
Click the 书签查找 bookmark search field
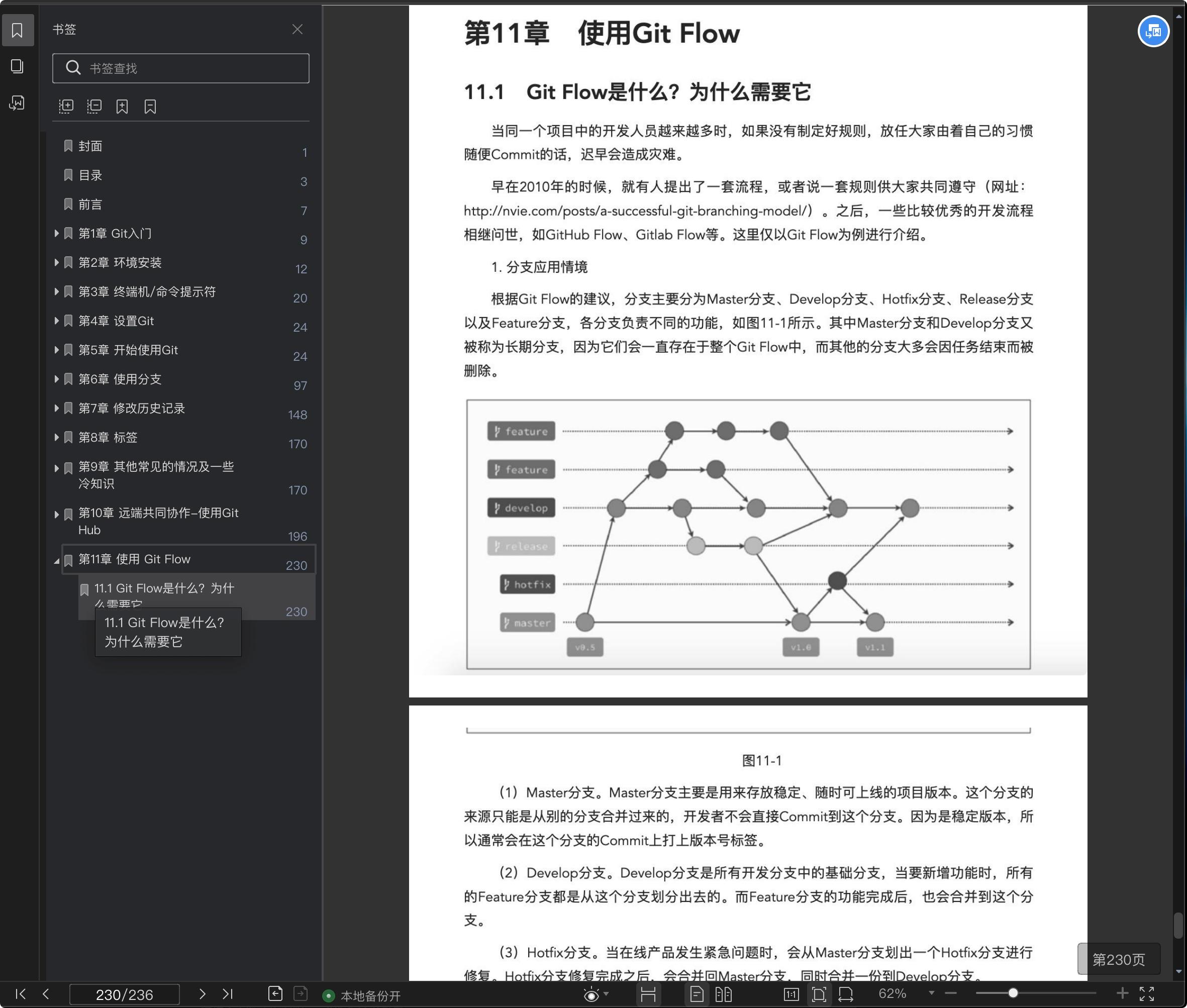(180, 68)
